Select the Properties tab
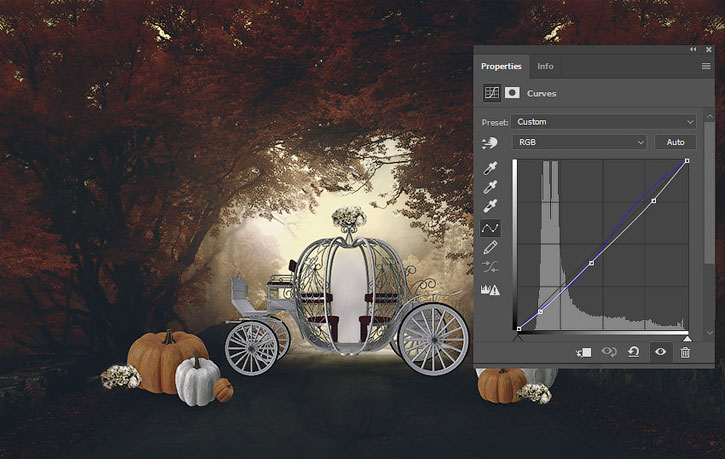Viewport: 725px width, 459px height. pos(501,66)
